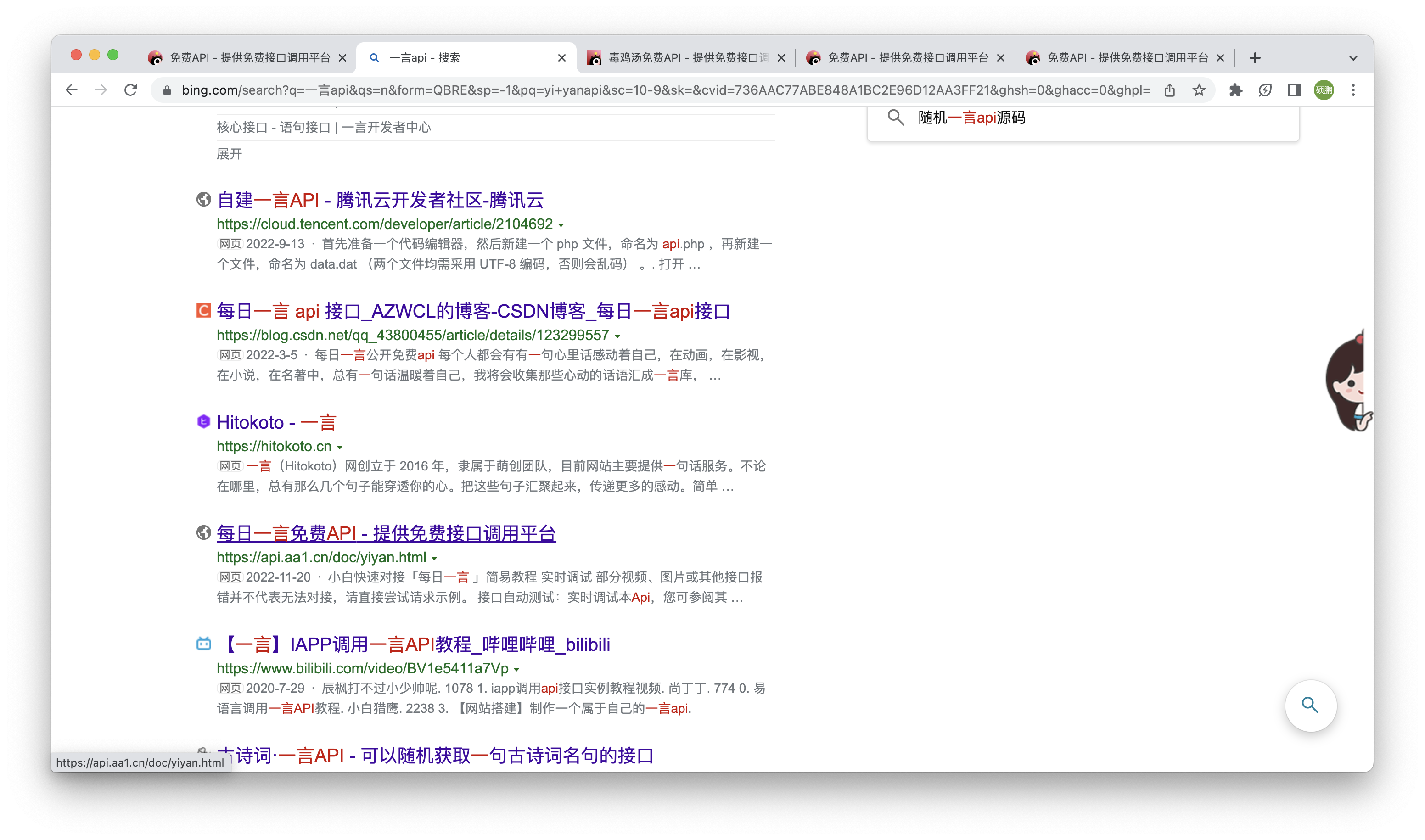Click the purple Hitokoto favicon
The image size is (1425, 840).
point(204,422)
